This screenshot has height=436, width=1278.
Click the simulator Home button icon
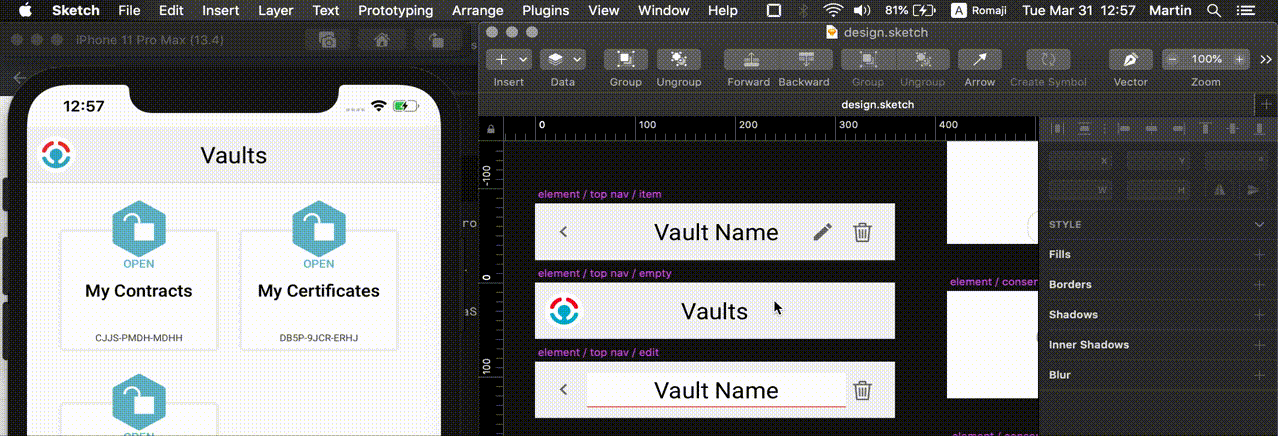tap(381, 41)
